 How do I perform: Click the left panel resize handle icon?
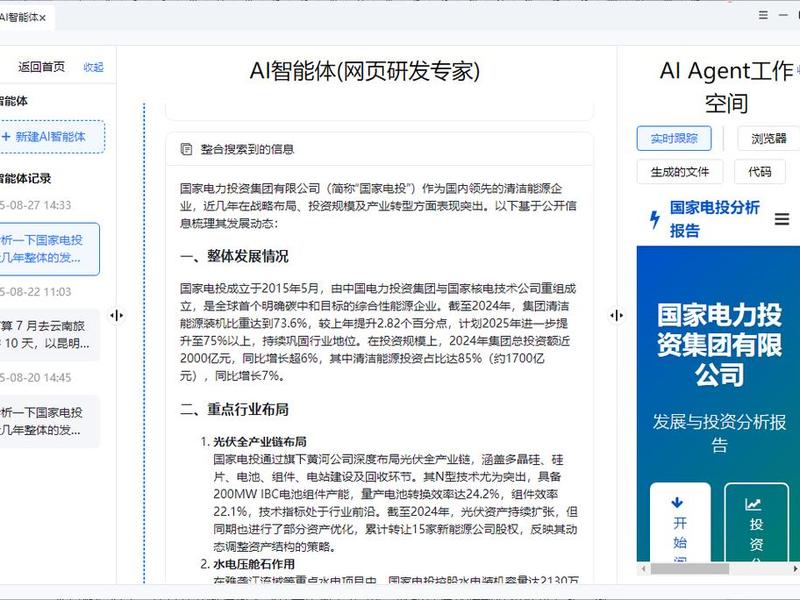[116, 315]
